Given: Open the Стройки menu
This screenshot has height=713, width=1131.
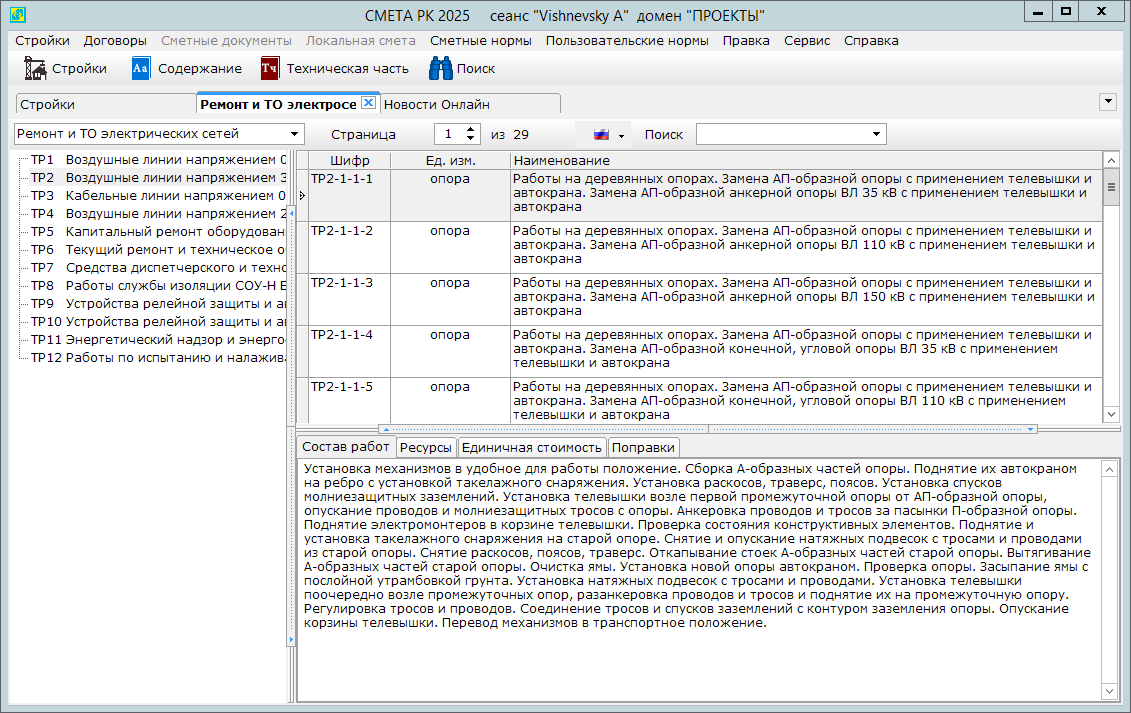Looking at the screenshot, I should tap(43, 40).
